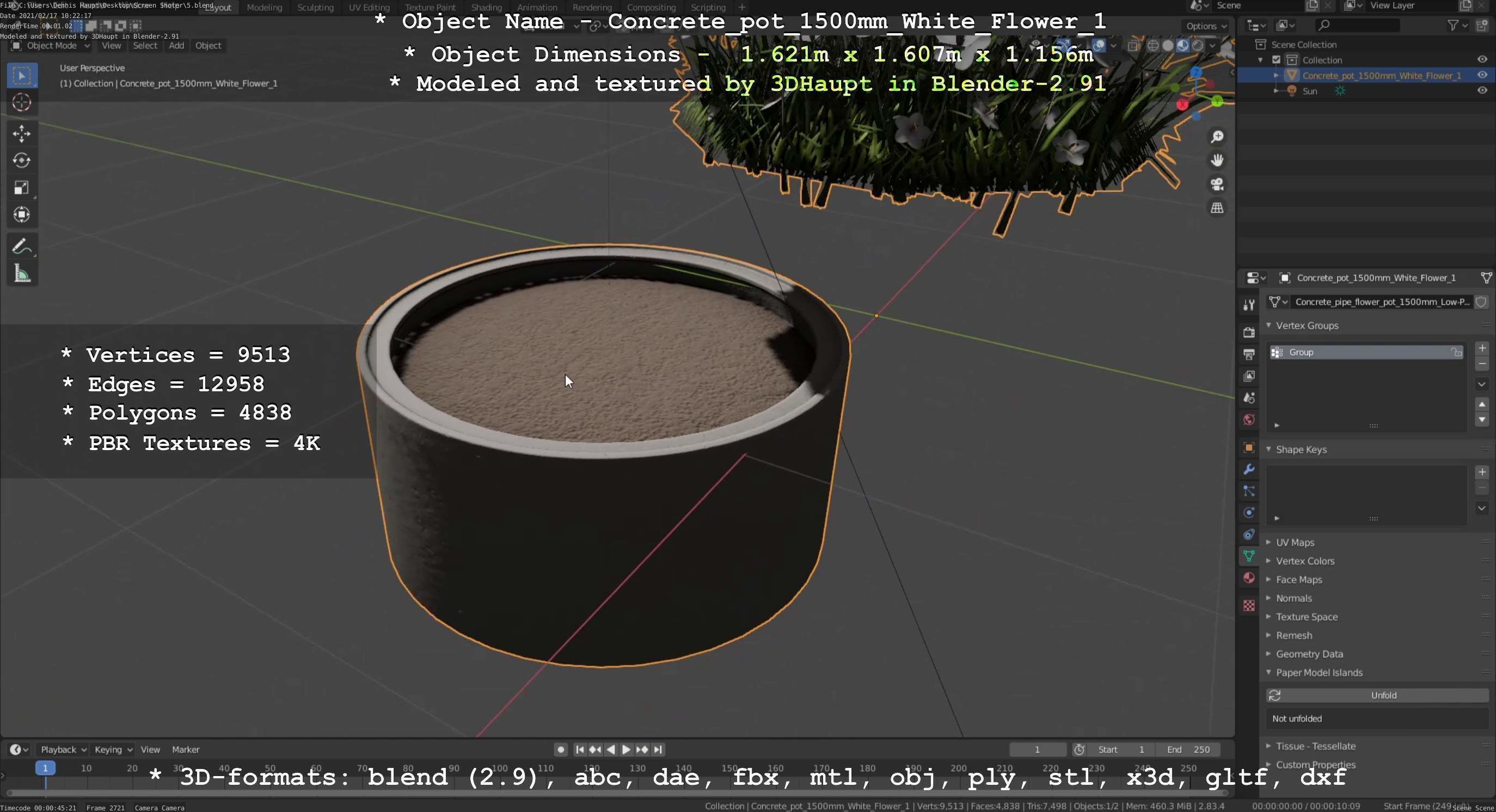Click the viewport pan hand icon

1217,160
